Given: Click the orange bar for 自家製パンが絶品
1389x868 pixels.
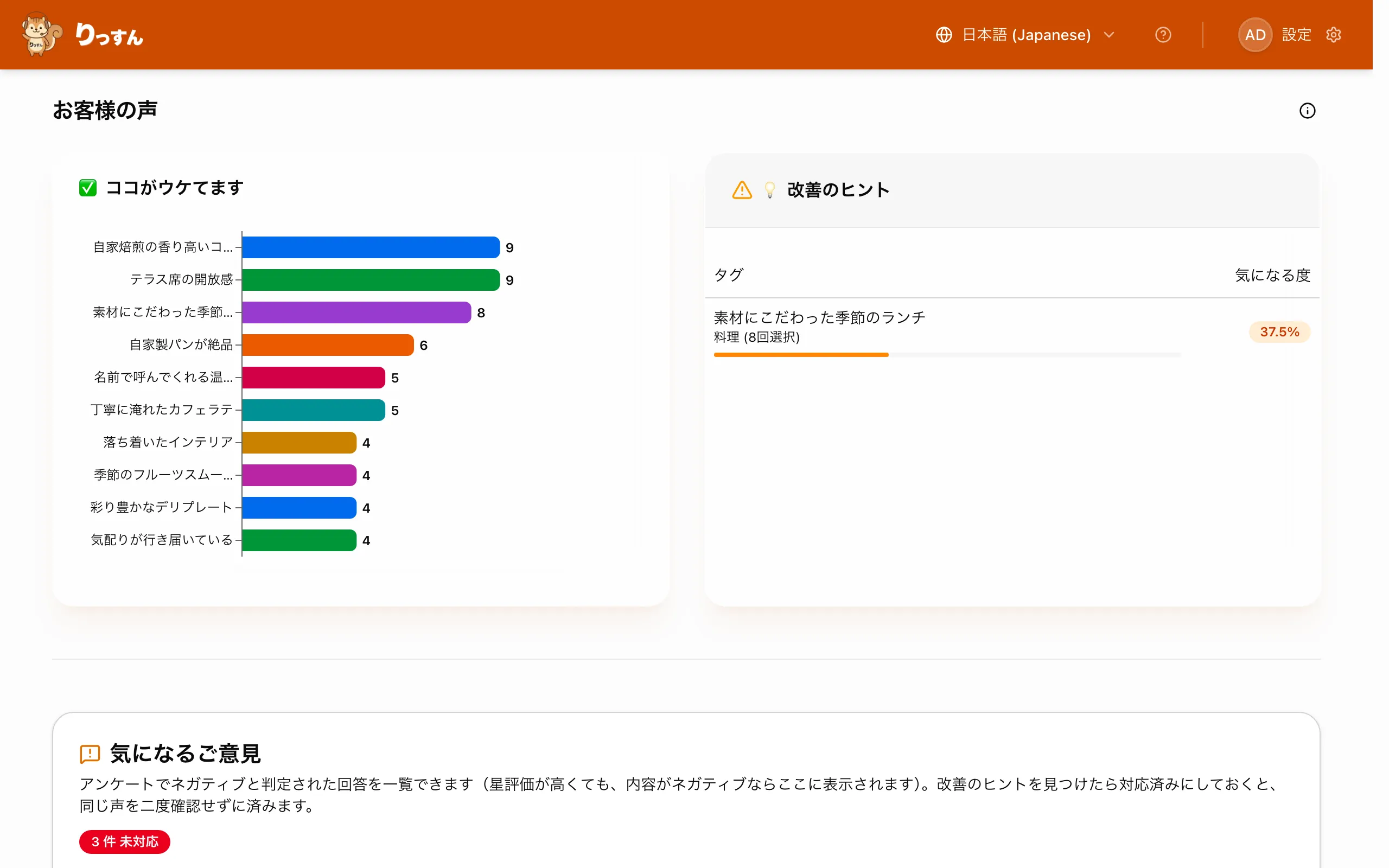Looking at the screenshot, I should coord(328,345).
